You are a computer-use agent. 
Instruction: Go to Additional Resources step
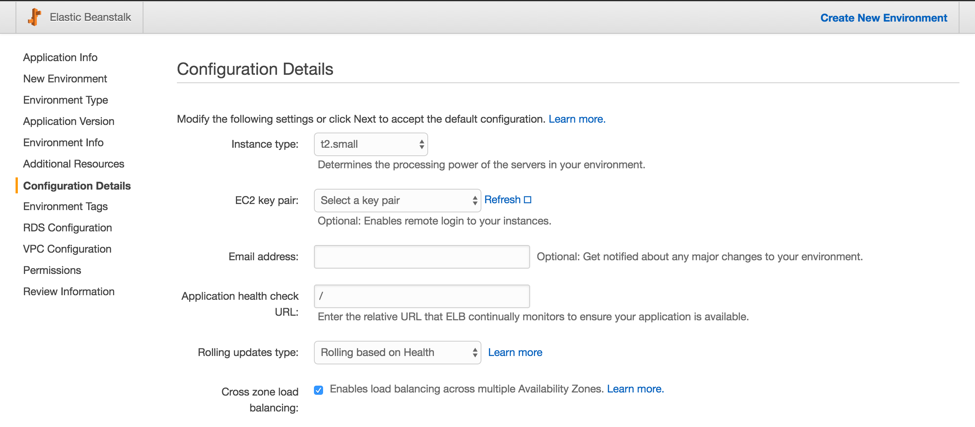click(73, 164)
